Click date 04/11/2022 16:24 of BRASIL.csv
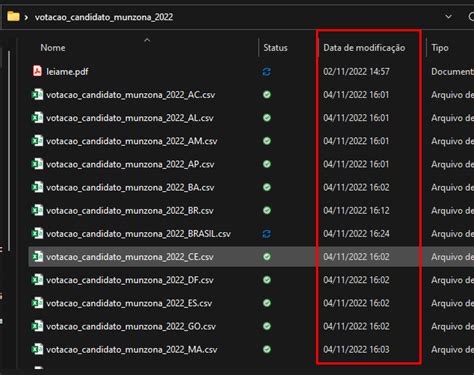474x375 pixels. (x=356, y=234)
